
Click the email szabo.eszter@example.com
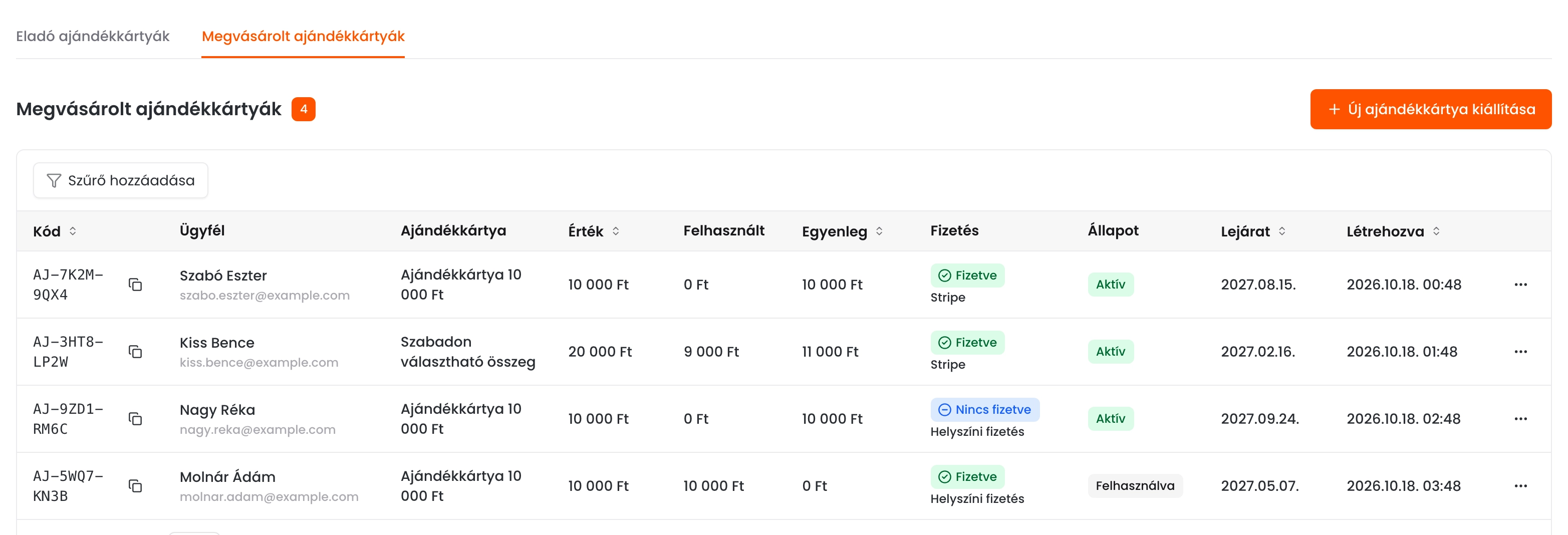[x=265, y=296]
